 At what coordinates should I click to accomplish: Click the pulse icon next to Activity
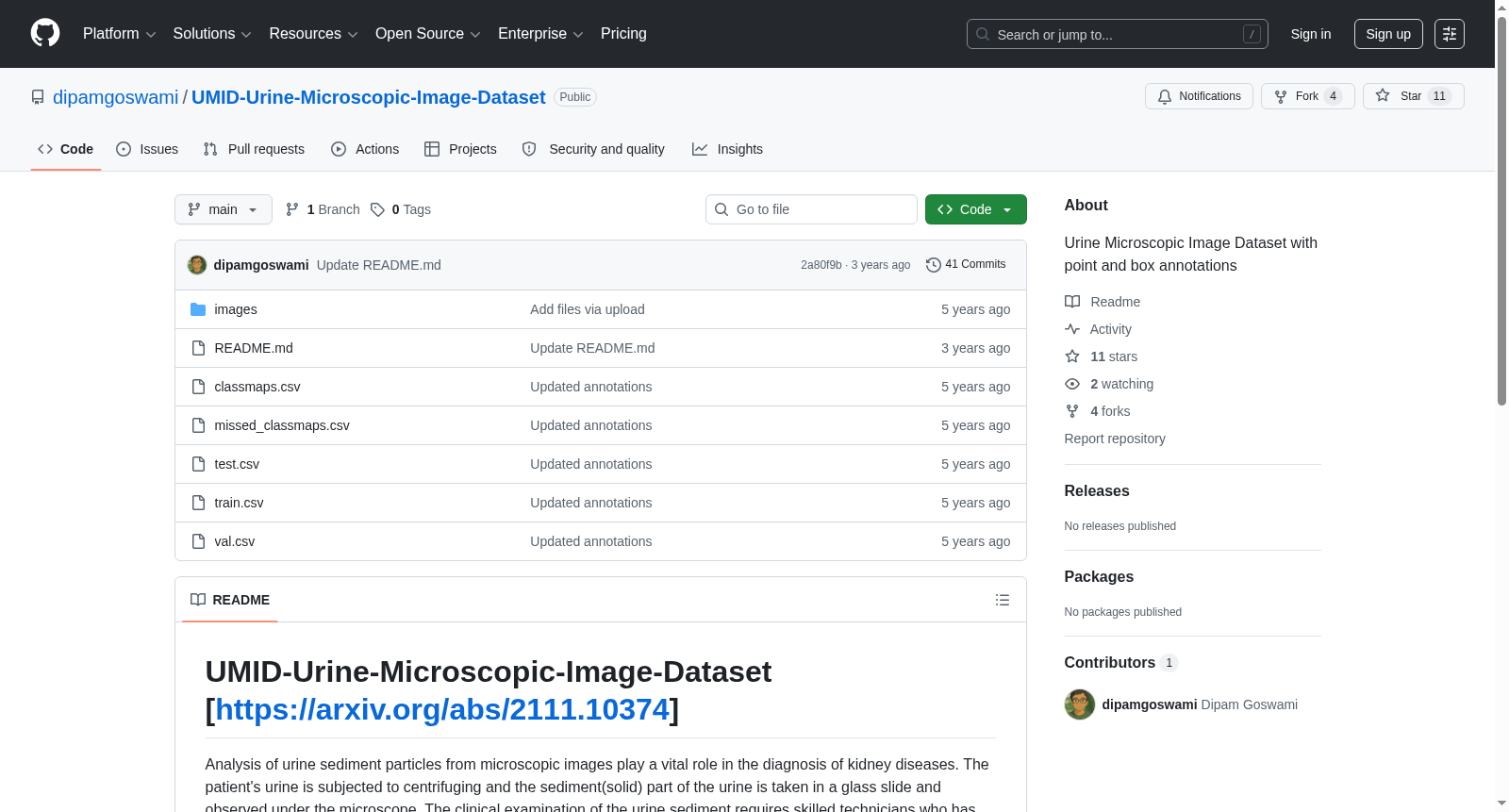(x=1072, y=329)
